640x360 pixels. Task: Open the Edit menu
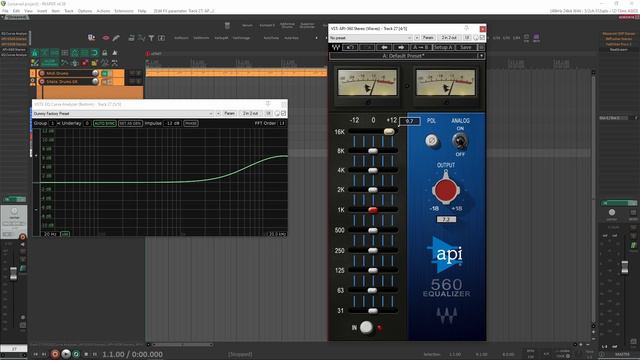16,11
